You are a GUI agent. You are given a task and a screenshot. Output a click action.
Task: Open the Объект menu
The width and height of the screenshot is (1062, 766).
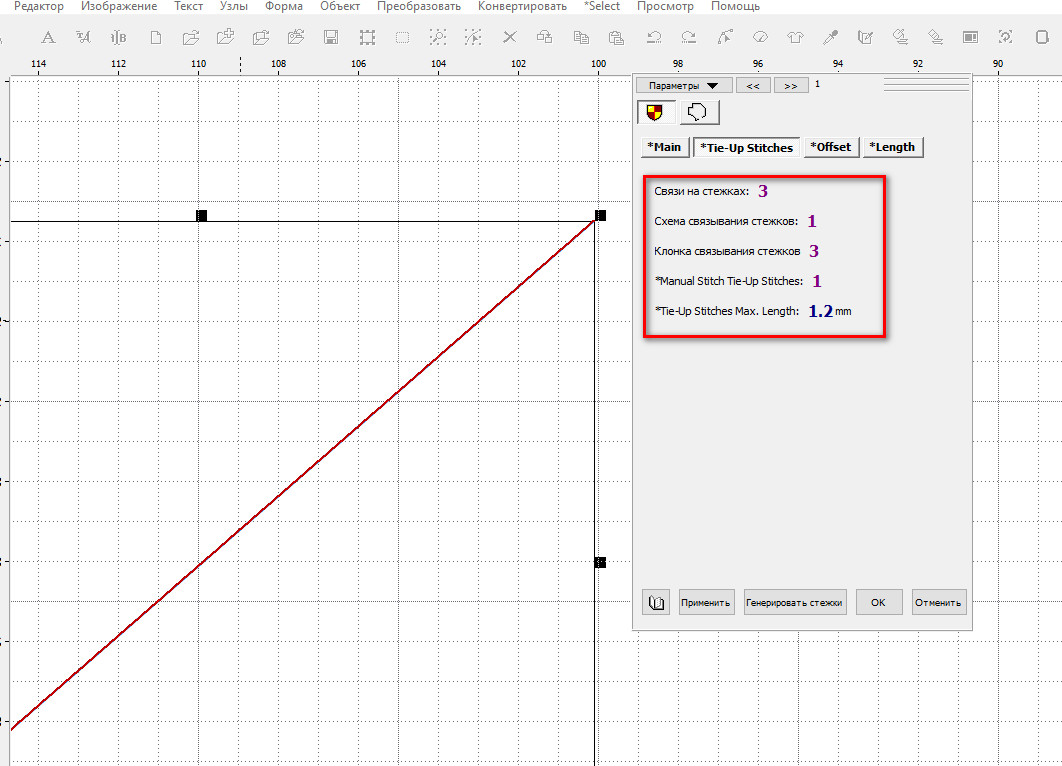[x=340, y=6]
